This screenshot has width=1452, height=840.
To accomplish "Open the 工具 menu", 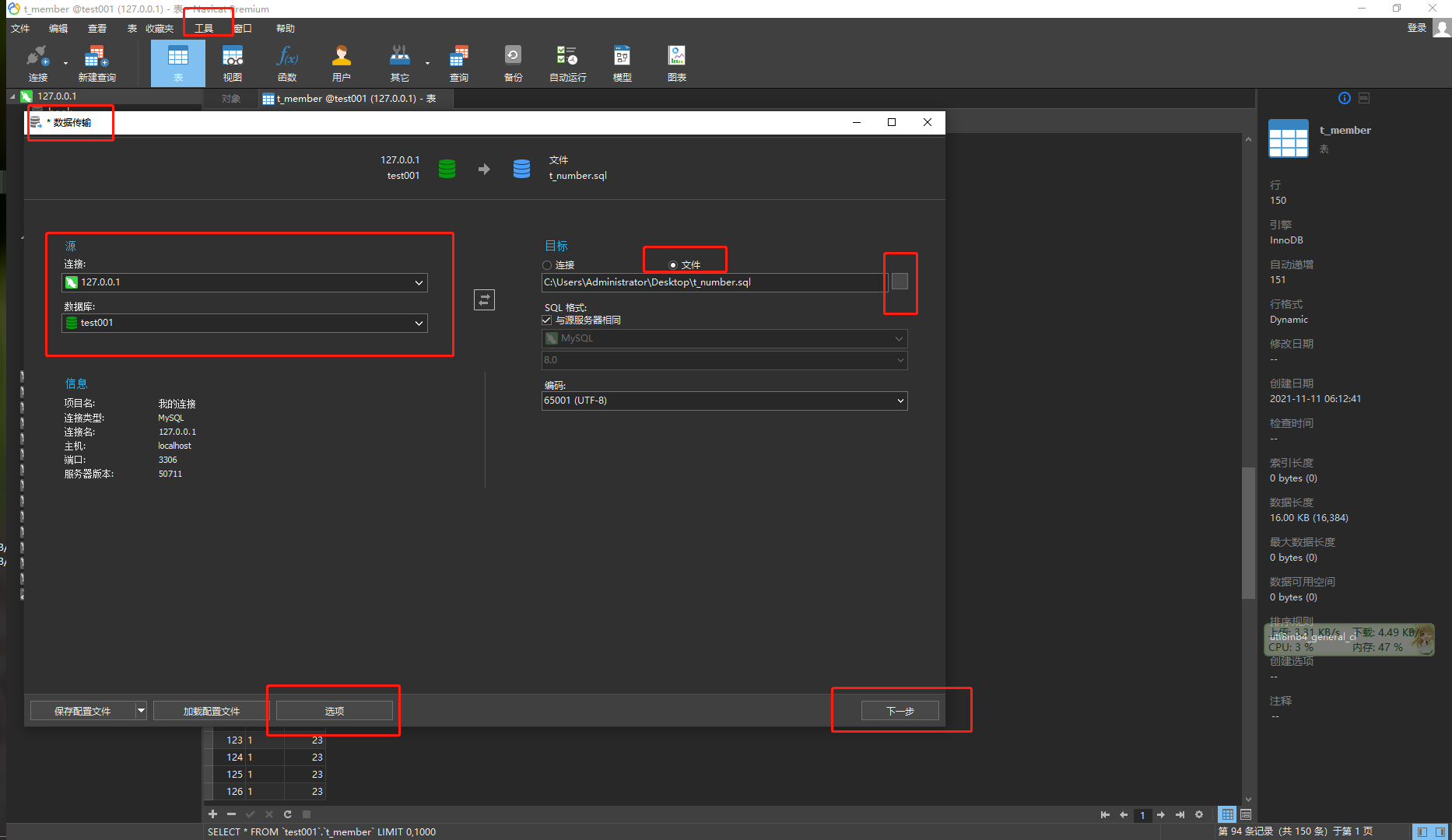I will click(x=204, y=29).
